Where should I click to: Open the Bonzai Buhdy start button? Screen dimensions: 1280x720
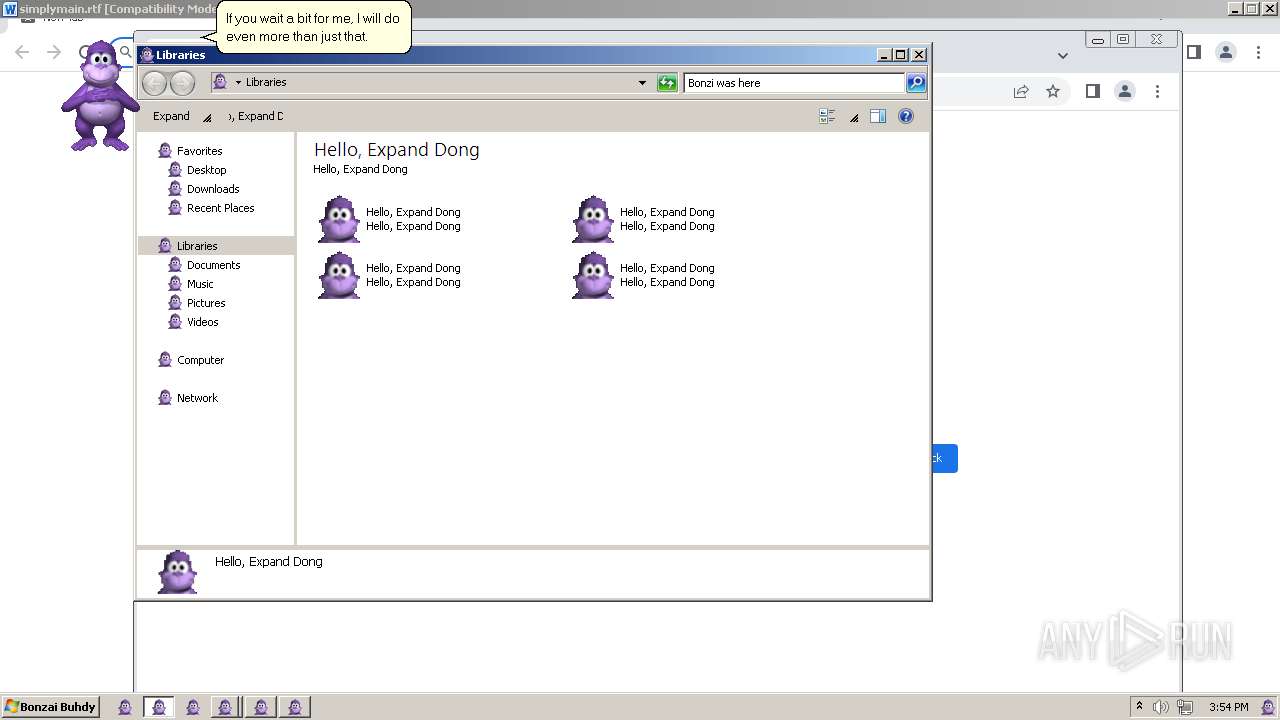[x=50, y=707]
